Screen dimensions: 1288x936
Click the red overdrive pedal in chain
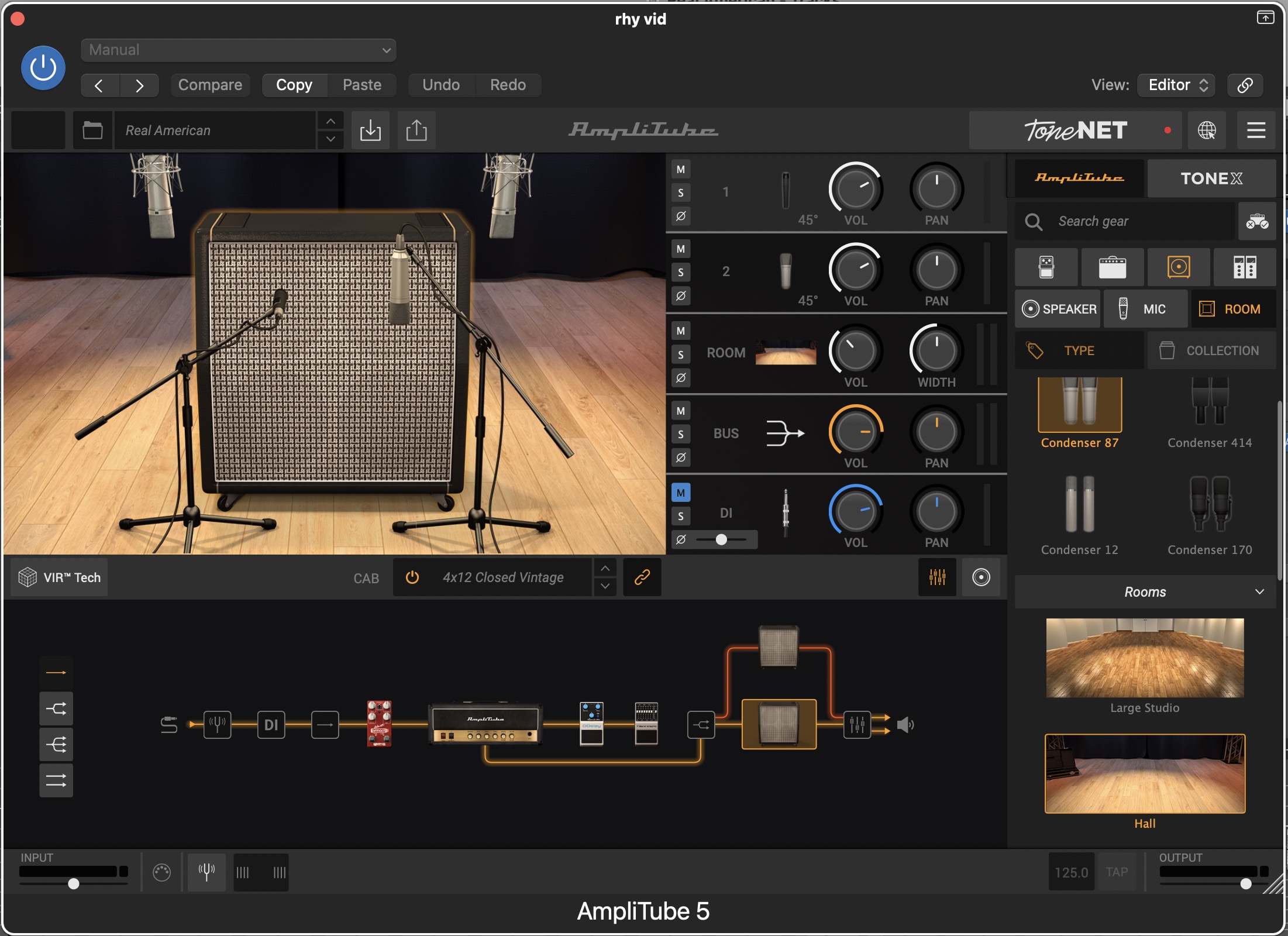pyautogui.click(x=379, y=724)
